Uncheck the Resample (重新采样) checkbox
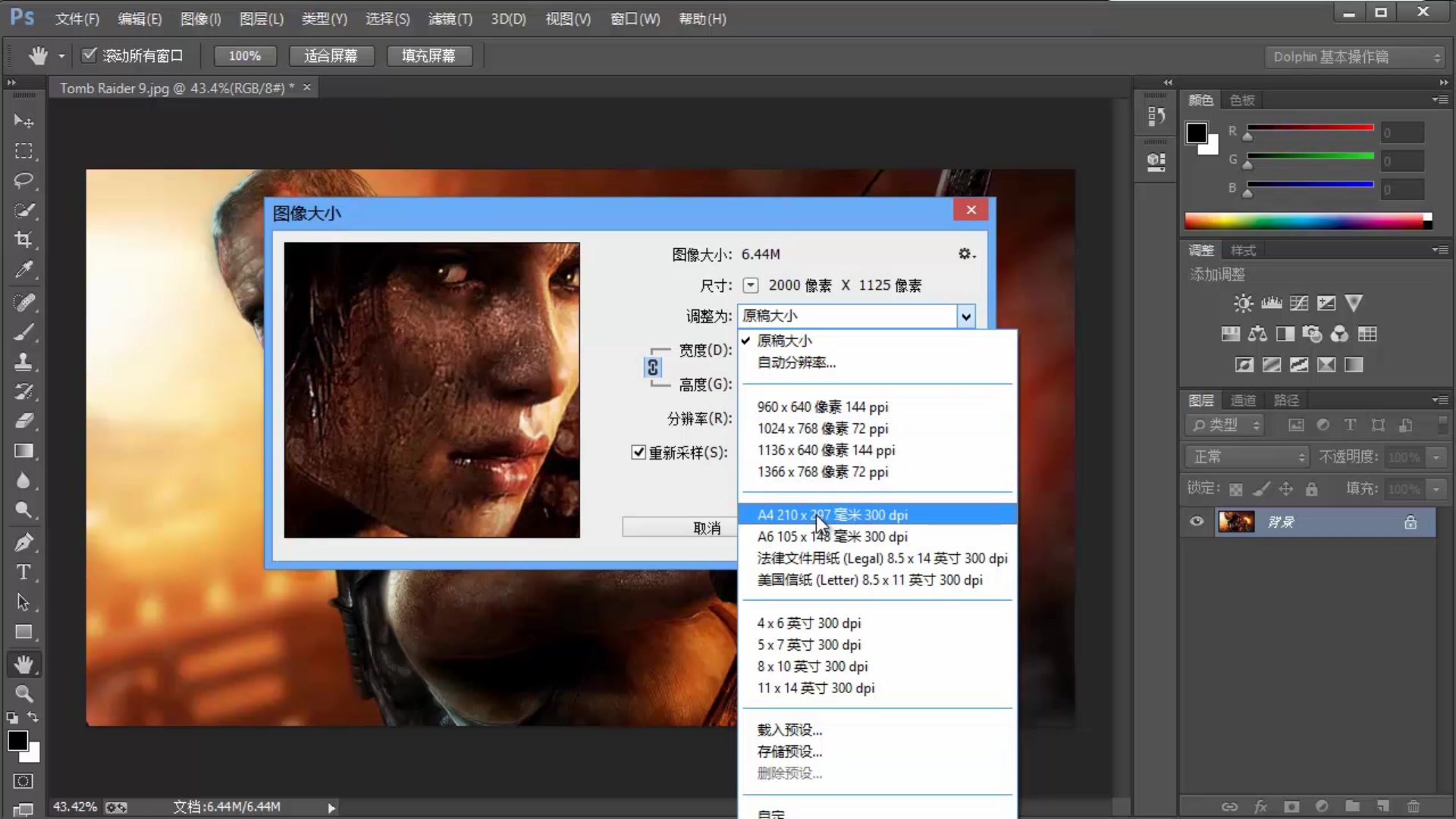 pos(639,453)
